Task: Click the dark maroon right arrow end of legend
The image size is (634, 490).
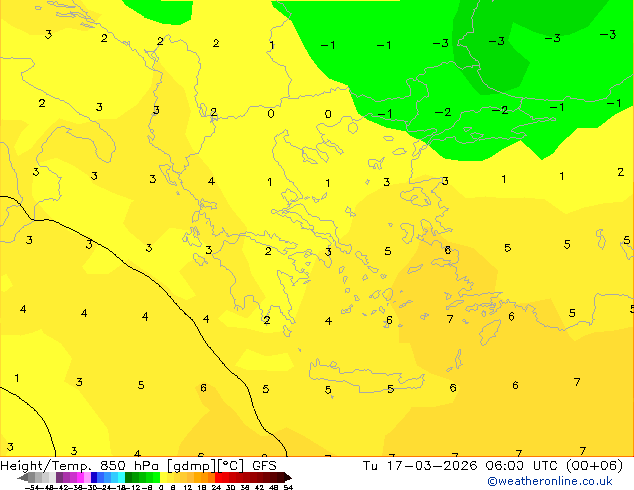Action: [x=288, y=477]
